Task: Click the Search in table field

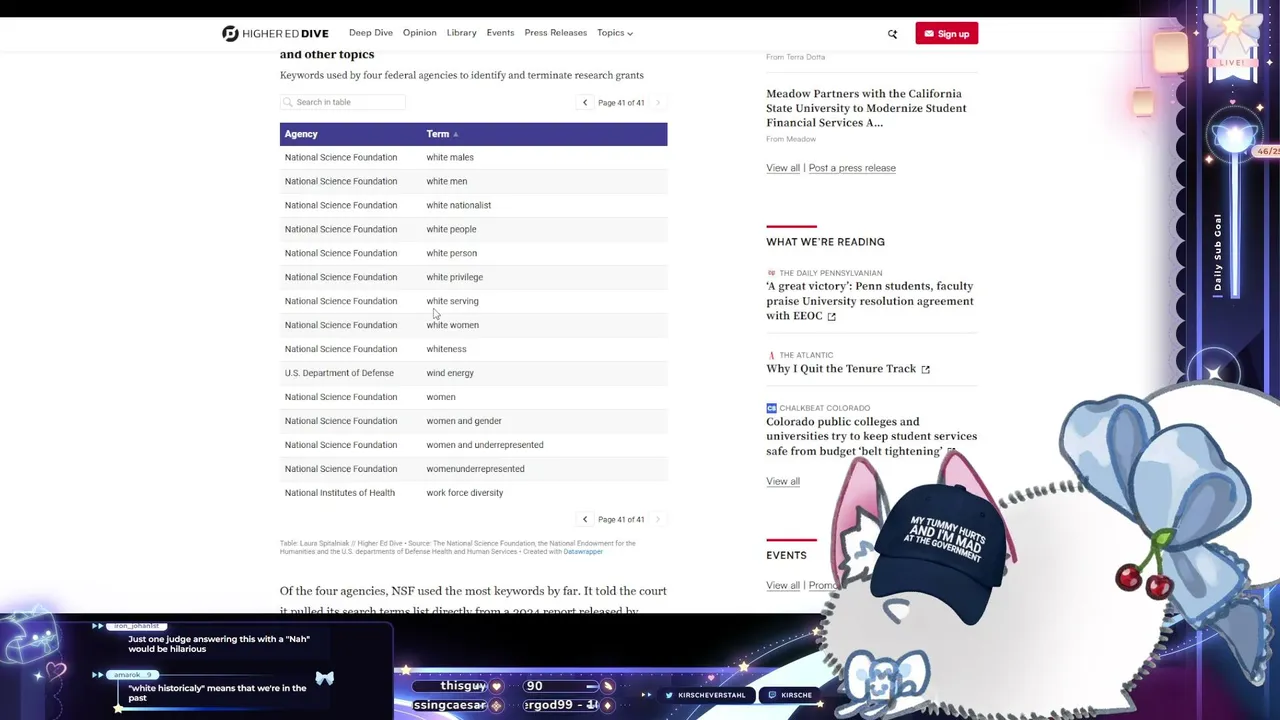Action: pyautogui.click(x=343, y=102)
